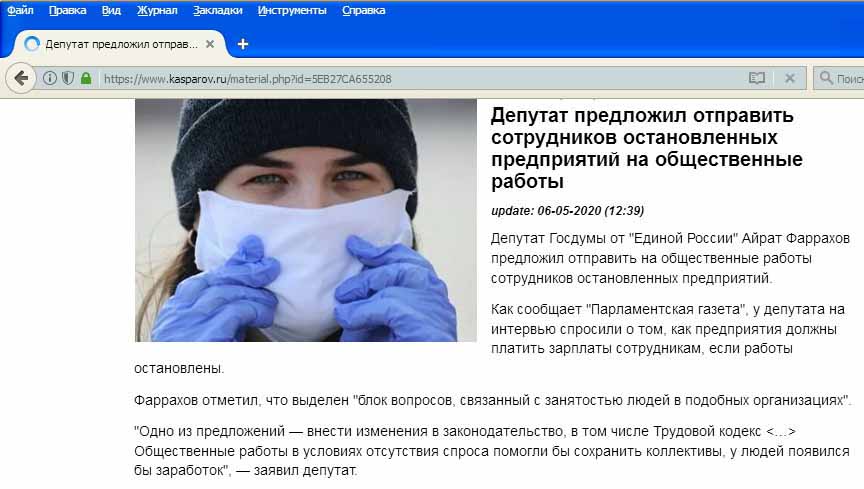Close the 'Депутат предложил отправ...' tab
Viewport: 864px width, 489px height.
(x=210, y=44)
